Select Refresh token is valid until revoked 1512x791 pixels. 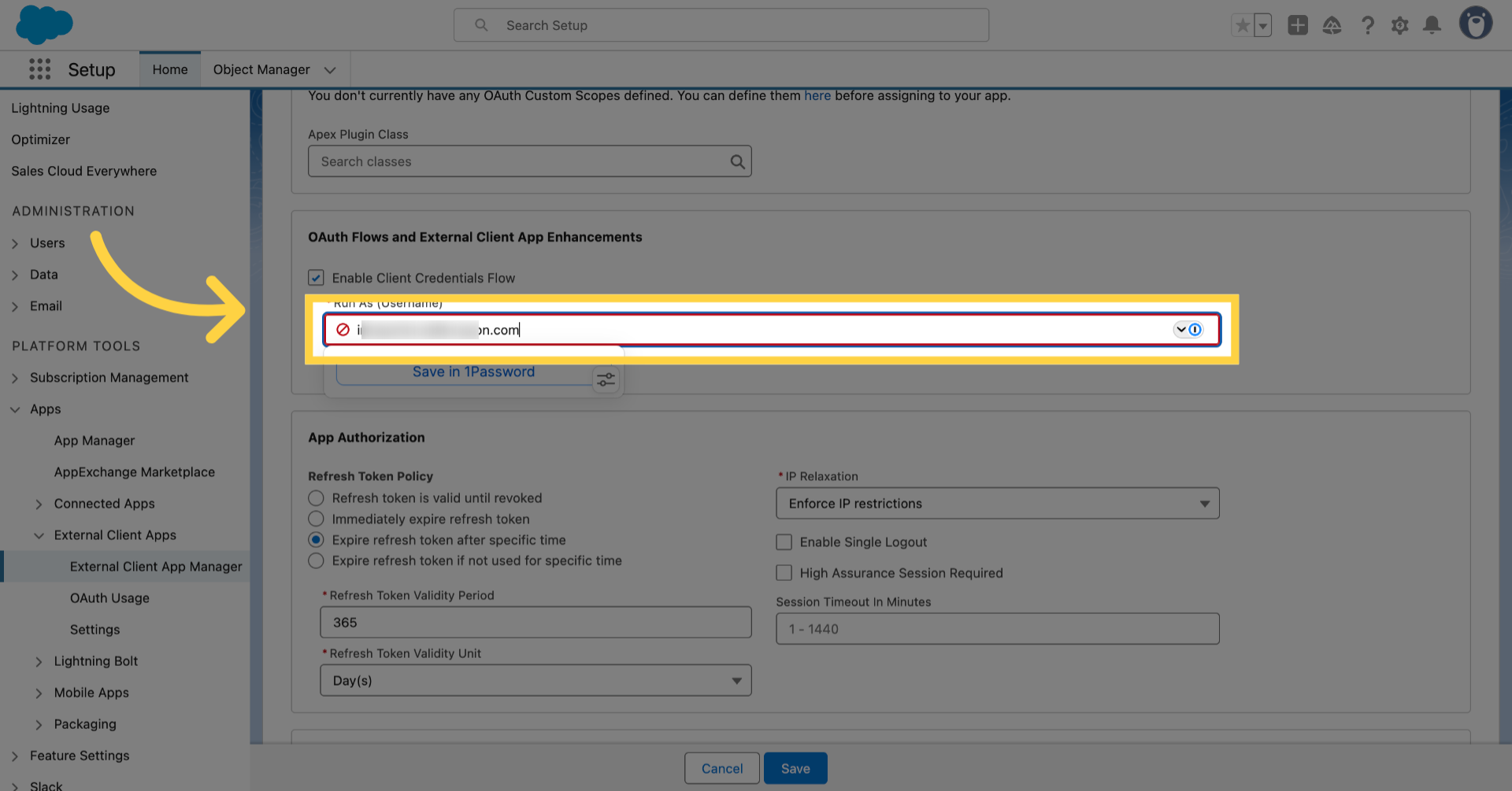(316, 498)
